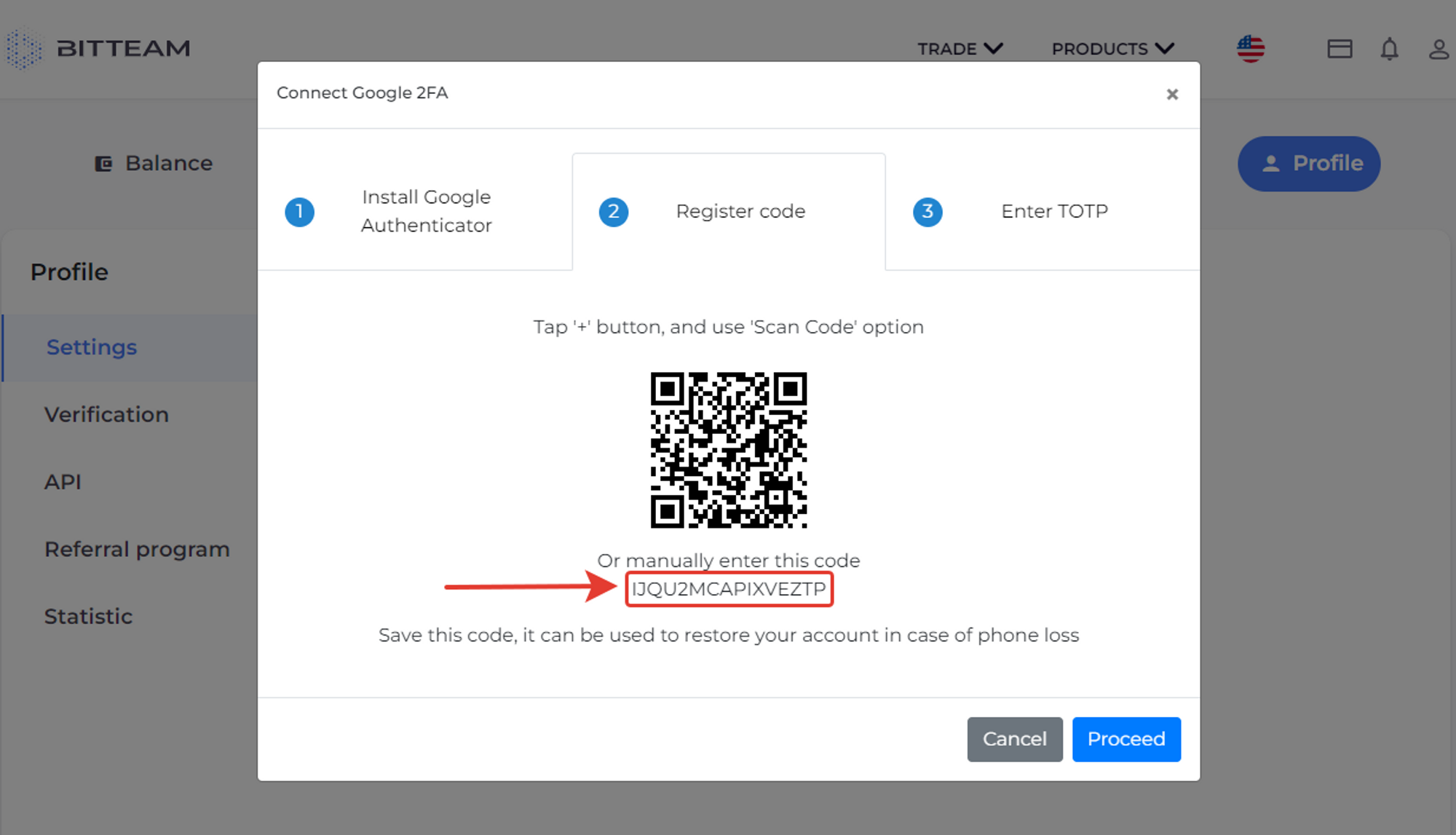1456x835 pixels.
Task: Open Verification in the sidebar
Action: pos(106,414)
